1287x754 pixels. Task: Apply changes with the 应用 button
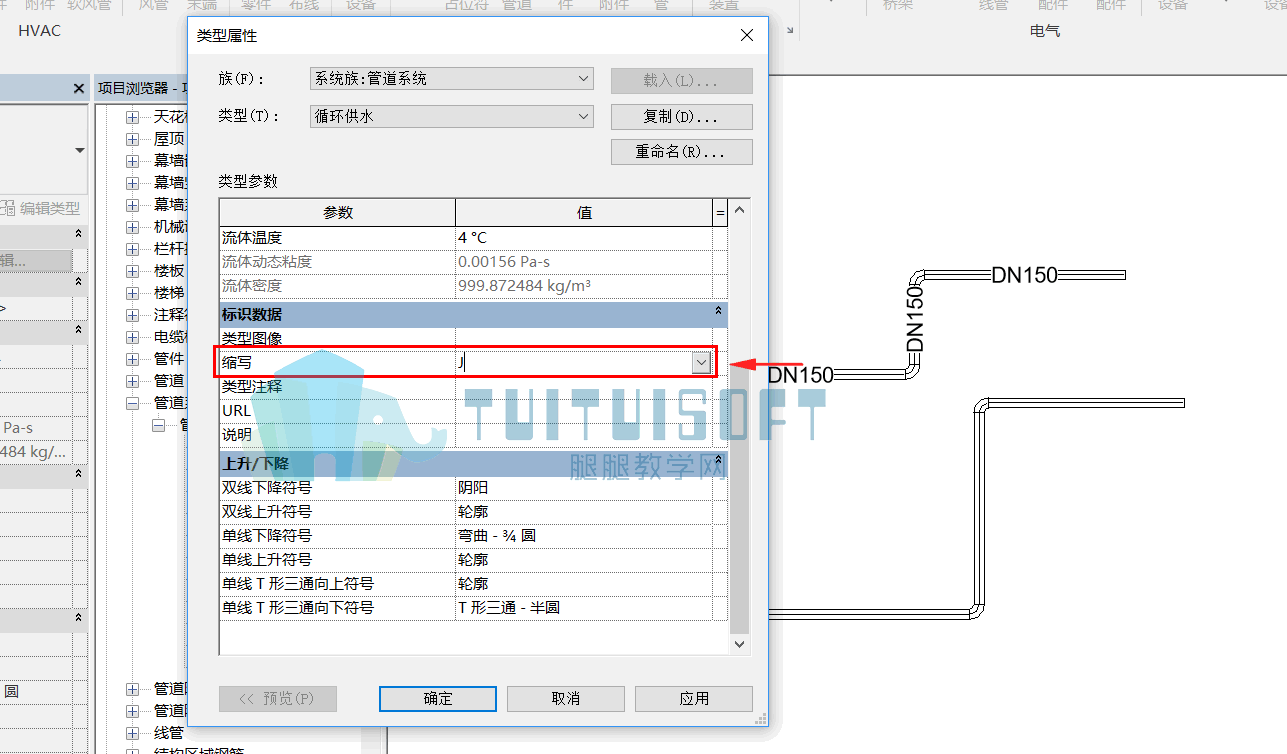[x=694, y=699]
